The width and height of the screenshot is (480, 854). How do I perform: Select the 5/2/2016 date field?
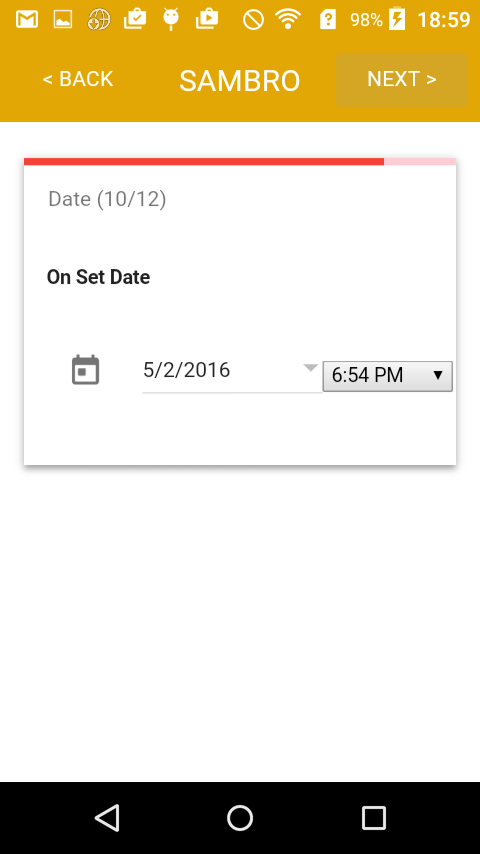click(232, 371)
